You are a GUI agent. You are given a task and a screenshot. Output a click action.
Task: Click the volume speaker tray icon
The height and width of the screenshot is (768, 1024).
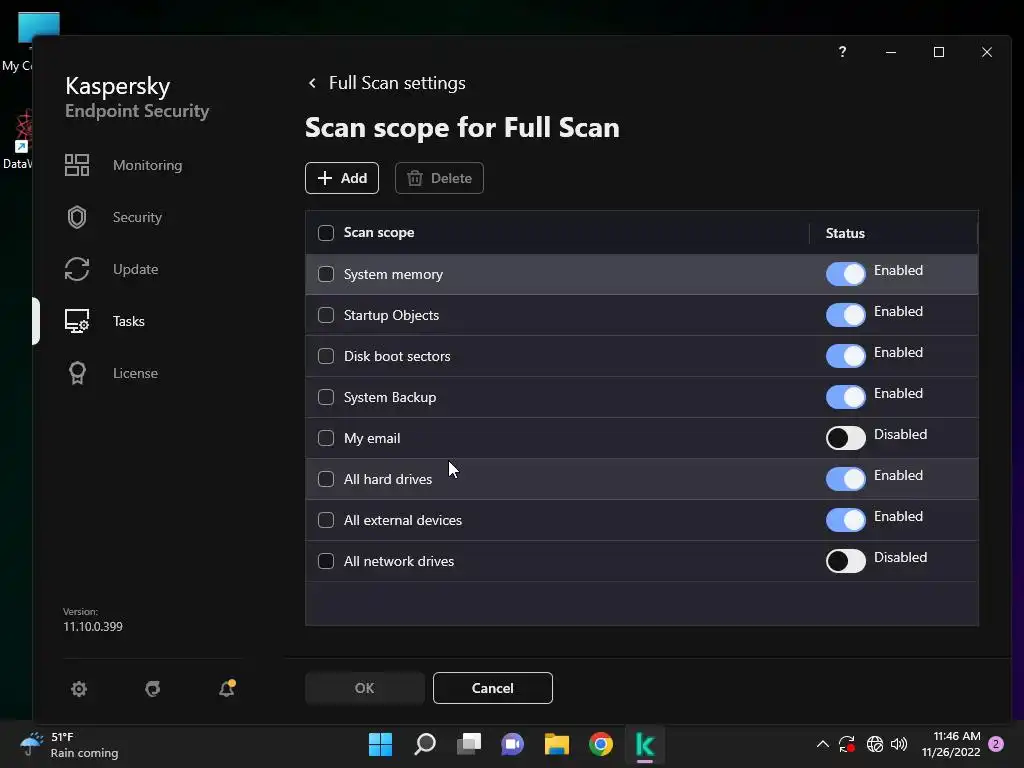coord(899,744)
